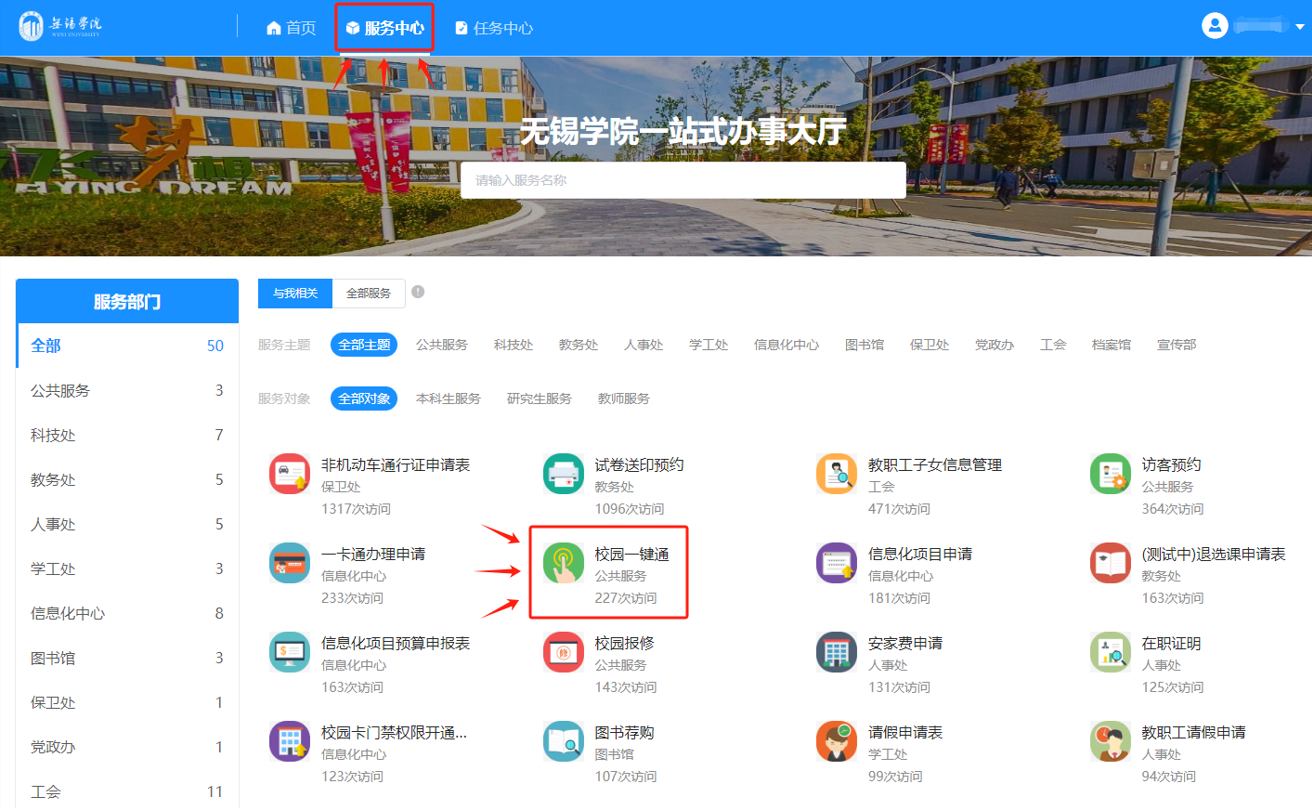Screen dimensions: 1312x808
Task: Open the 服务中心 navigation tab
Action: [384, 28]
